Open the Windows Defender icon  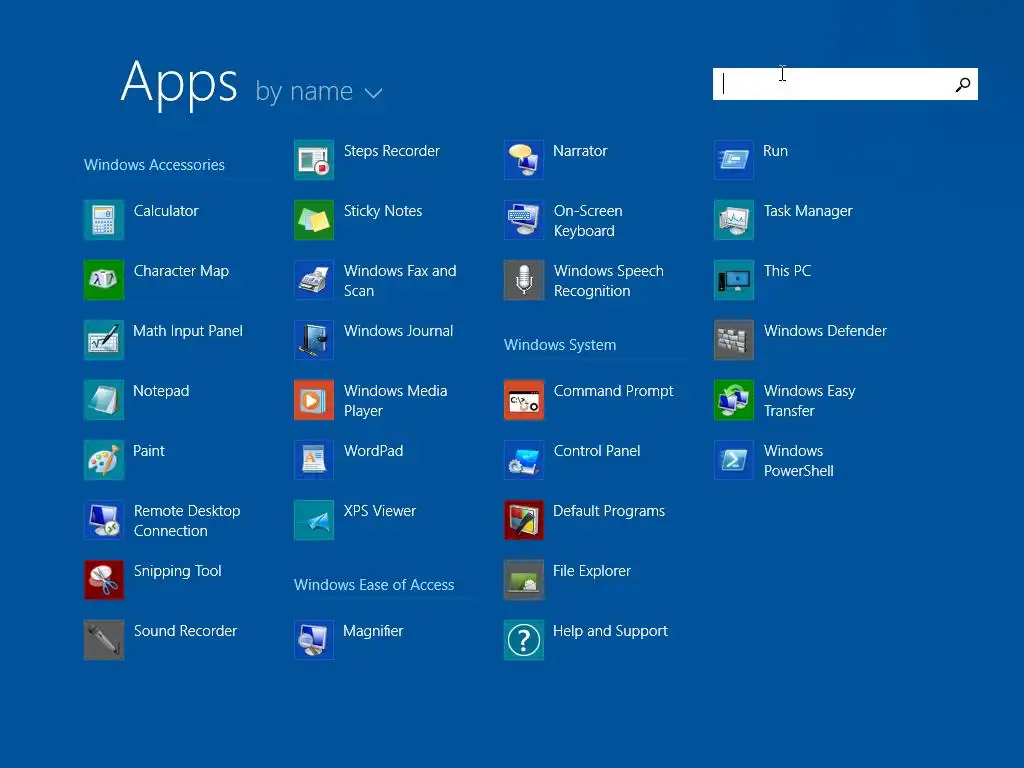coord(734,340)
